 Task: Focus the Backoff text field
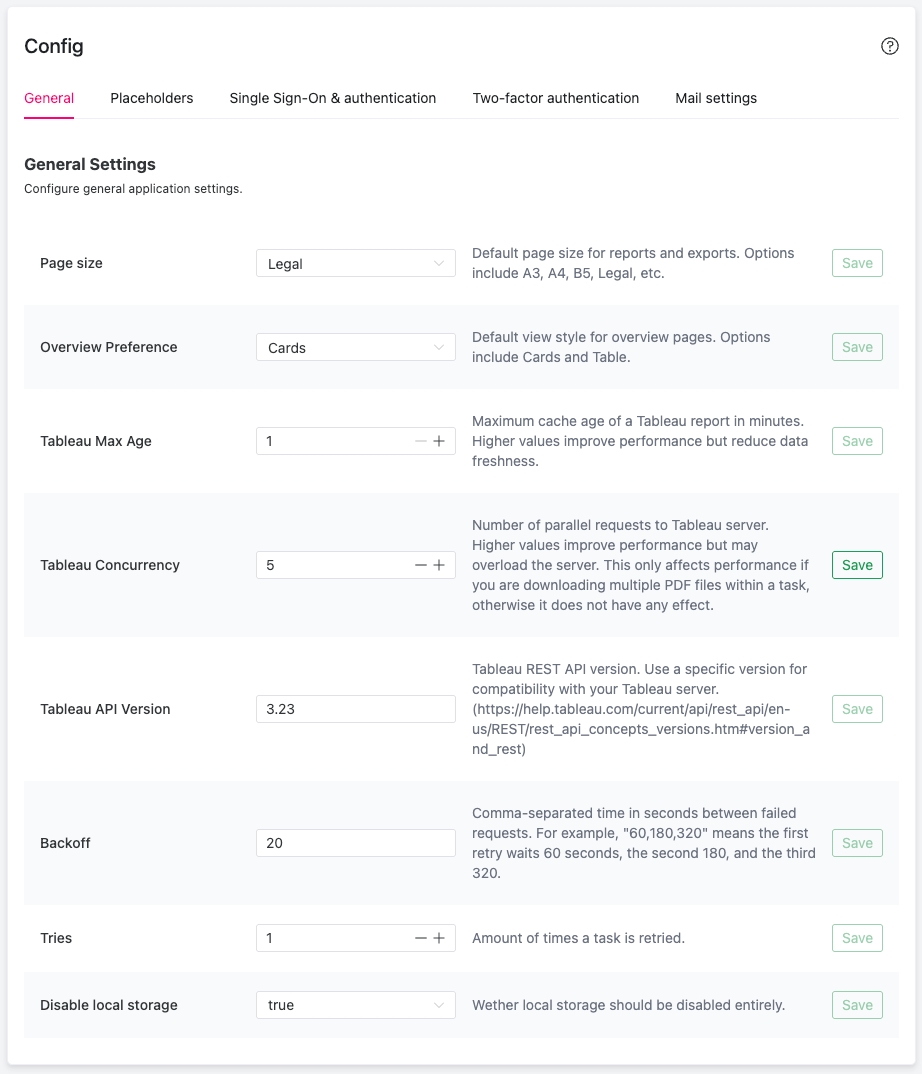(x=355, y=843)
